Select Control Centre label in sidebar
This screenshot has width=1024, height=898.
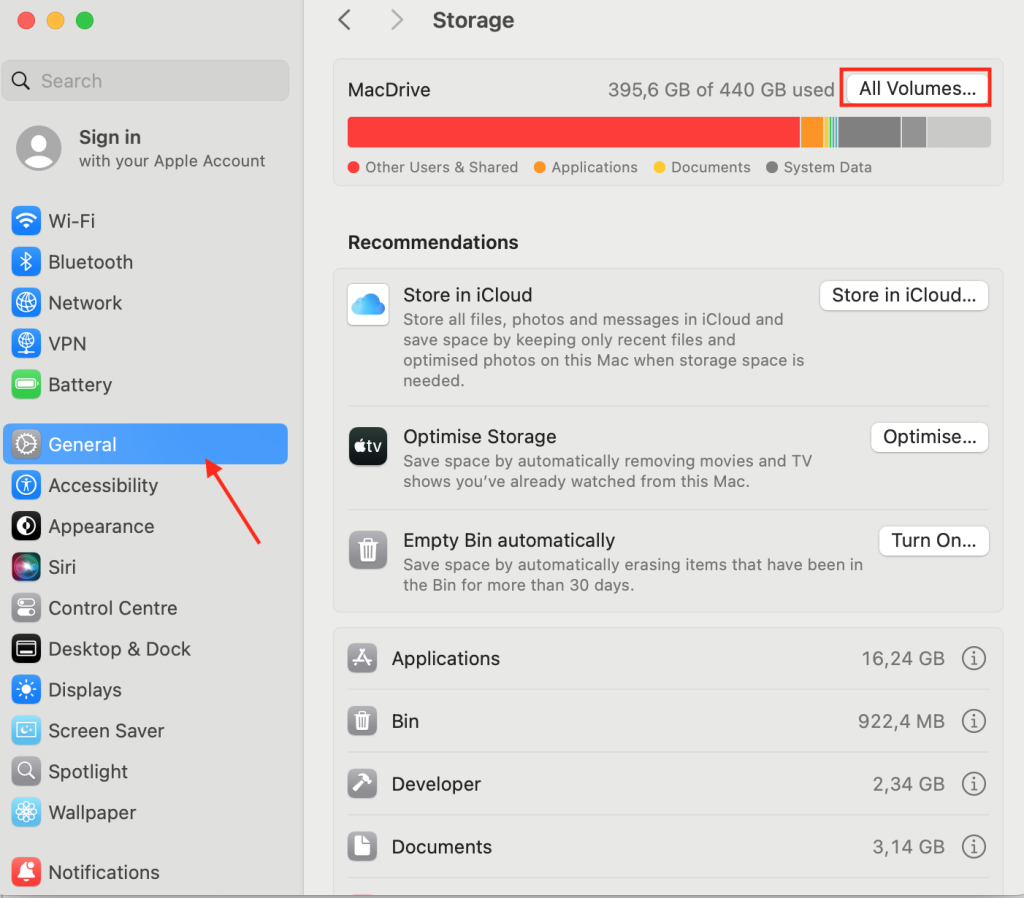(x=113, y=608)
